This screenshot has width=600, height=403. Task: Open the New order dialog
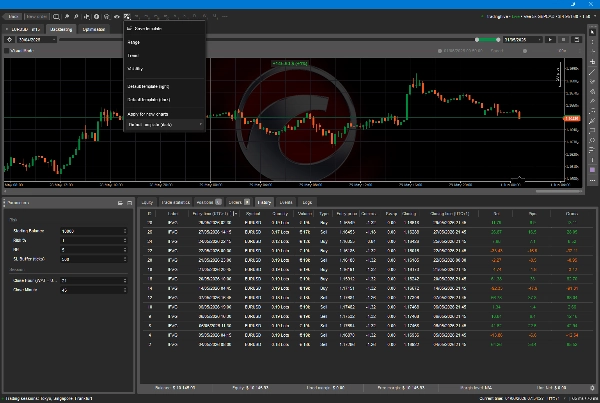pyautogui.click(x=36, y=16)
